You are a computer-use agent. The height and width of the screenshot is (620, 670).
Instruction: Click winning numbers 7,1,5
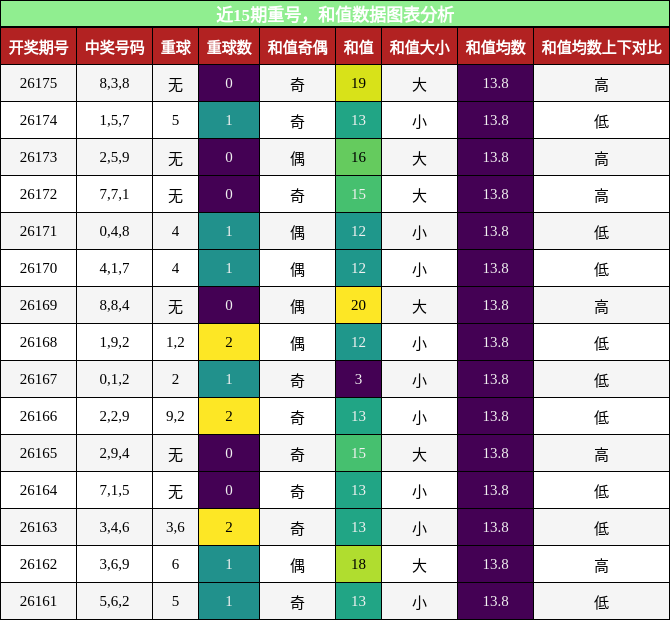coord(115,490)
